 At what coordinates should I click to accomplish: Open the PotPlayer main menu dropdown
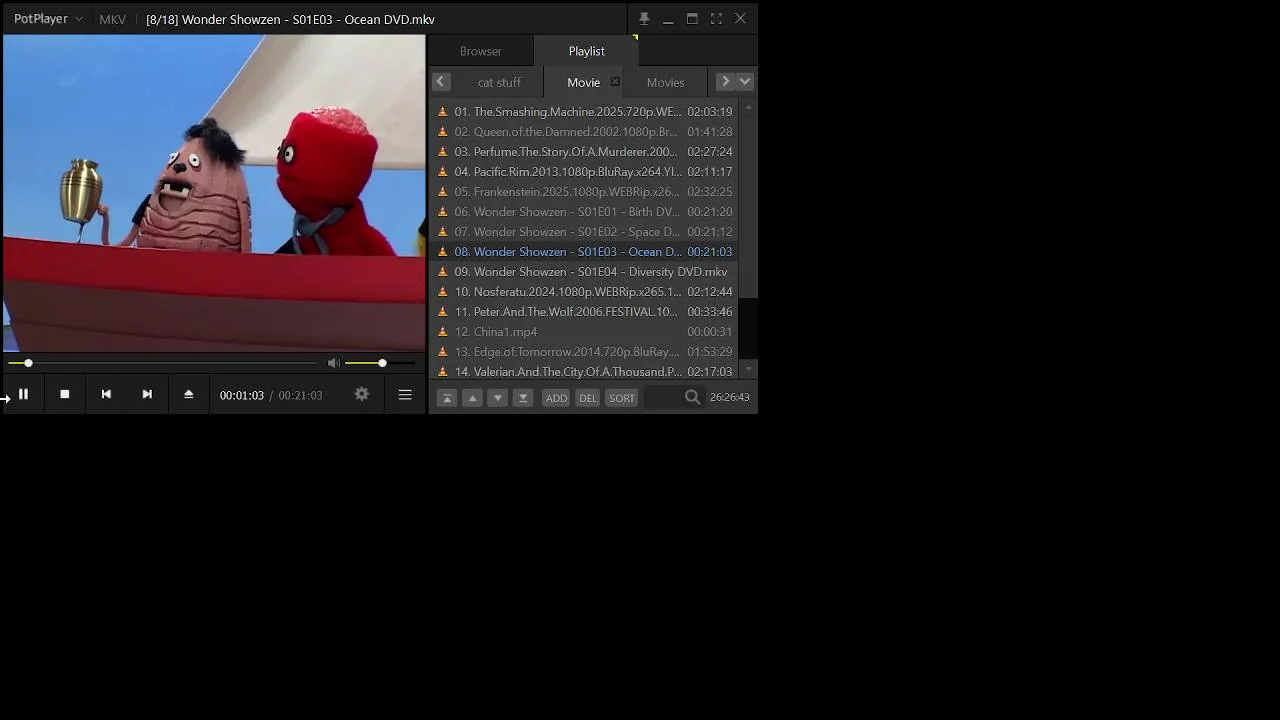click(48, 19)
